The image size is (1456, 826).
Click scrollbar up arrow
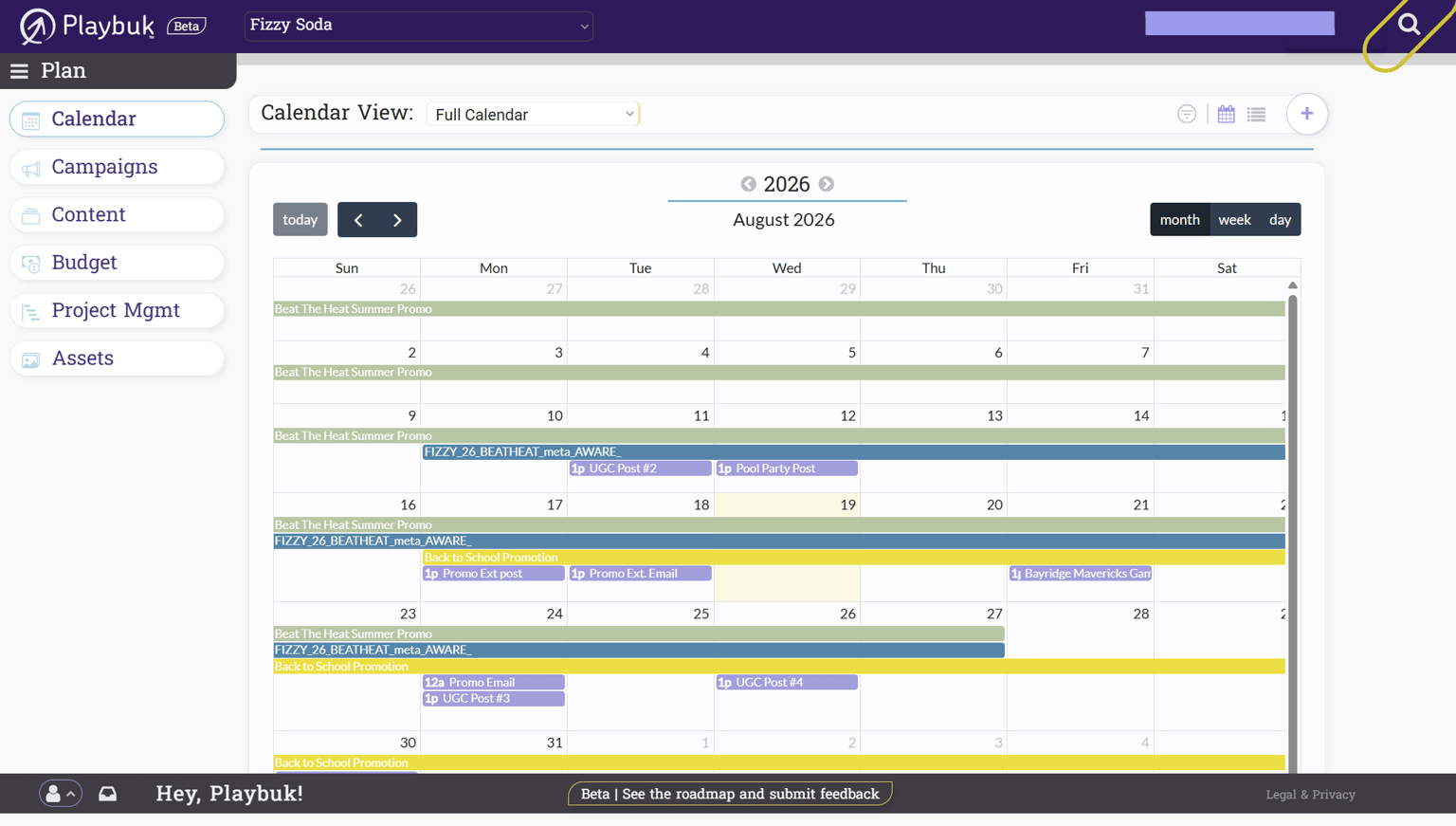coord(1292,285)
